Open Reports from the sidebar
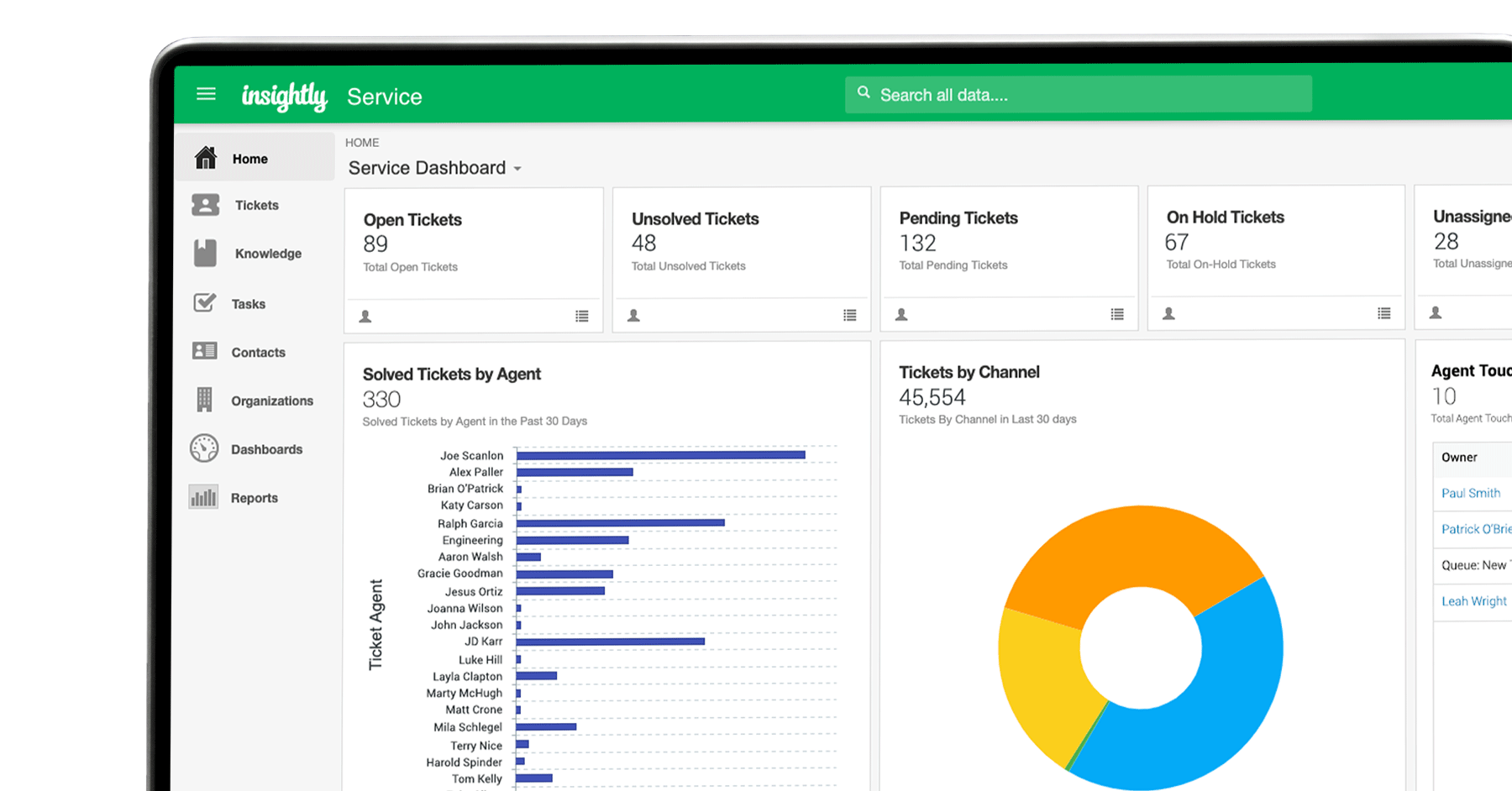The image size is (1512, 791). [x=254, y=497]
